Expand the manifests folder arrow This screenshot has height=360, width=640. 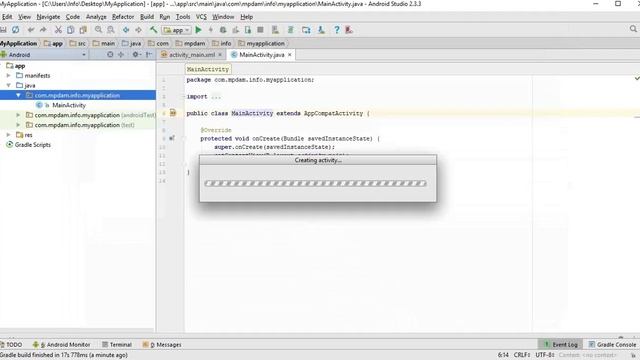9,76
